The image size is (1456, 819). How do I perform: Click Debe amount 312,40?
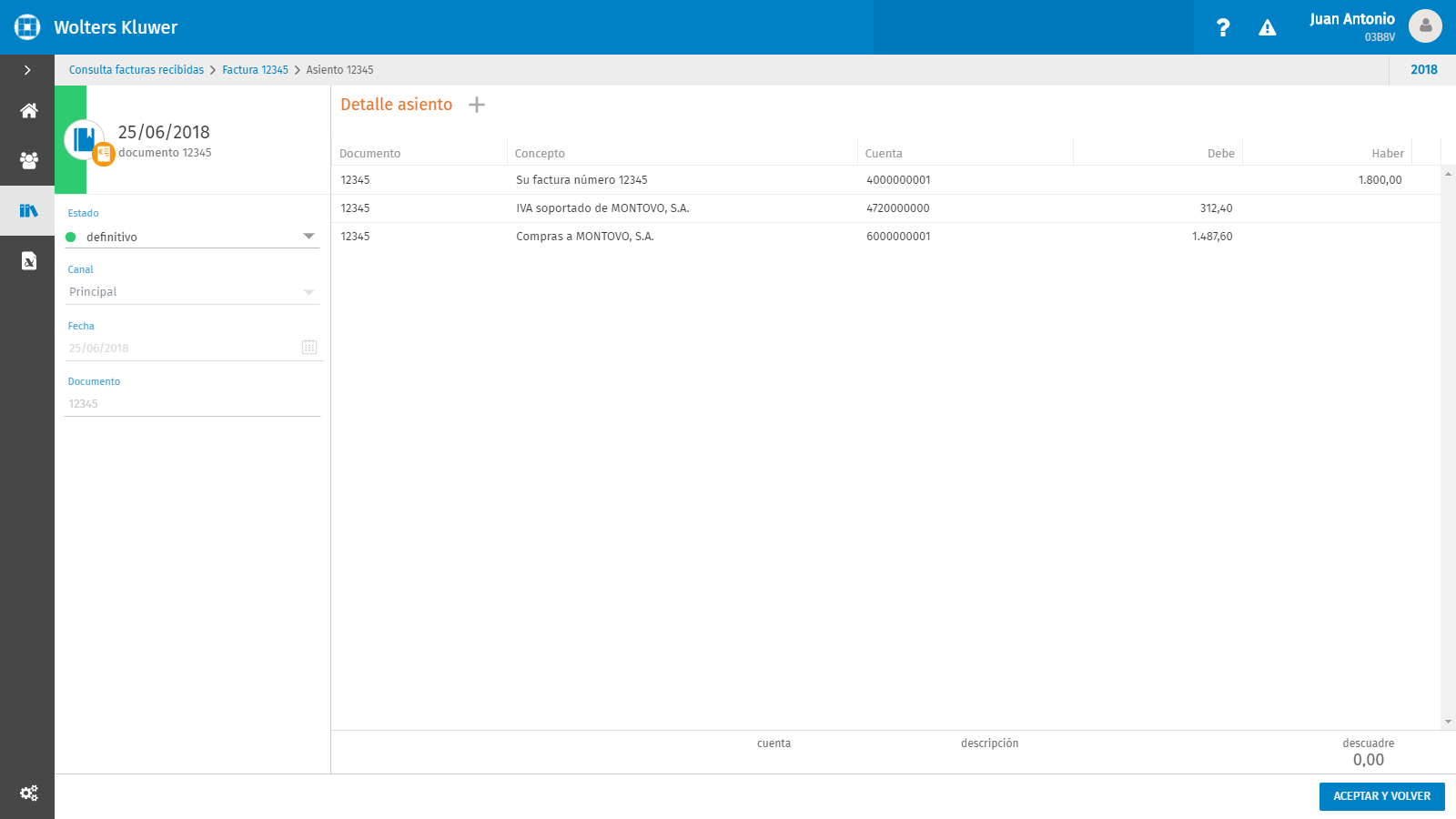tap(1216, 208)
